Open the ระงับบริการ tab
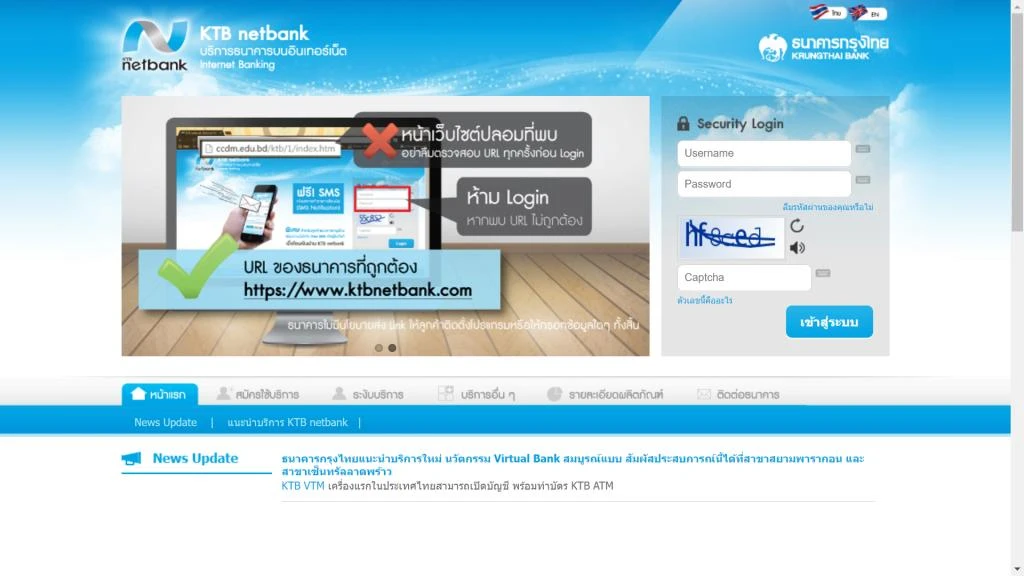Screen dimensions: 1024x576 coord(368,394)
